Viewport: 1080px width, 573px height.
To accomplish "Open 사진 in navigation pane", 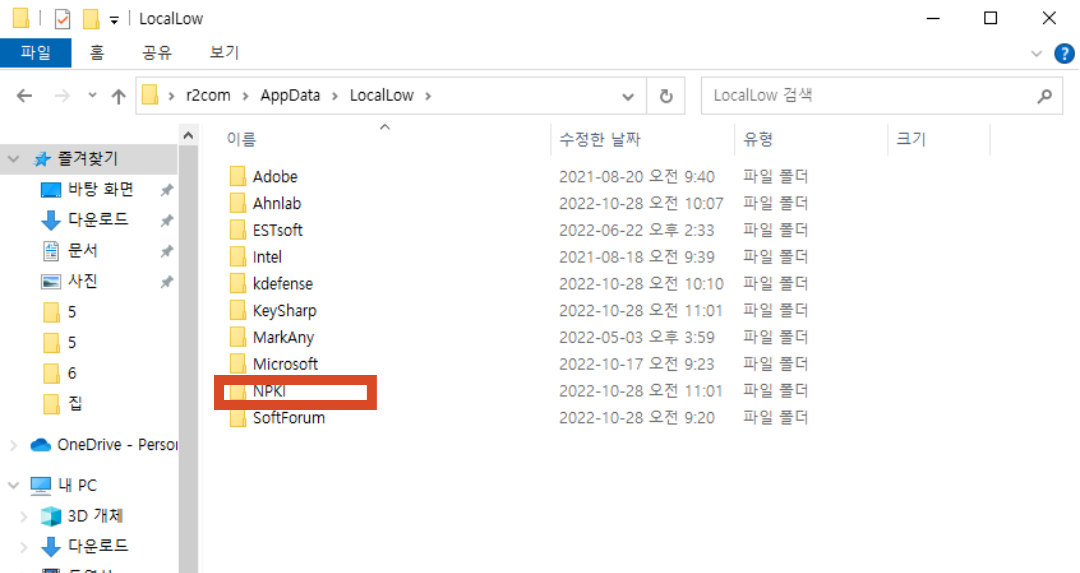I will click(x=82, y=281).
